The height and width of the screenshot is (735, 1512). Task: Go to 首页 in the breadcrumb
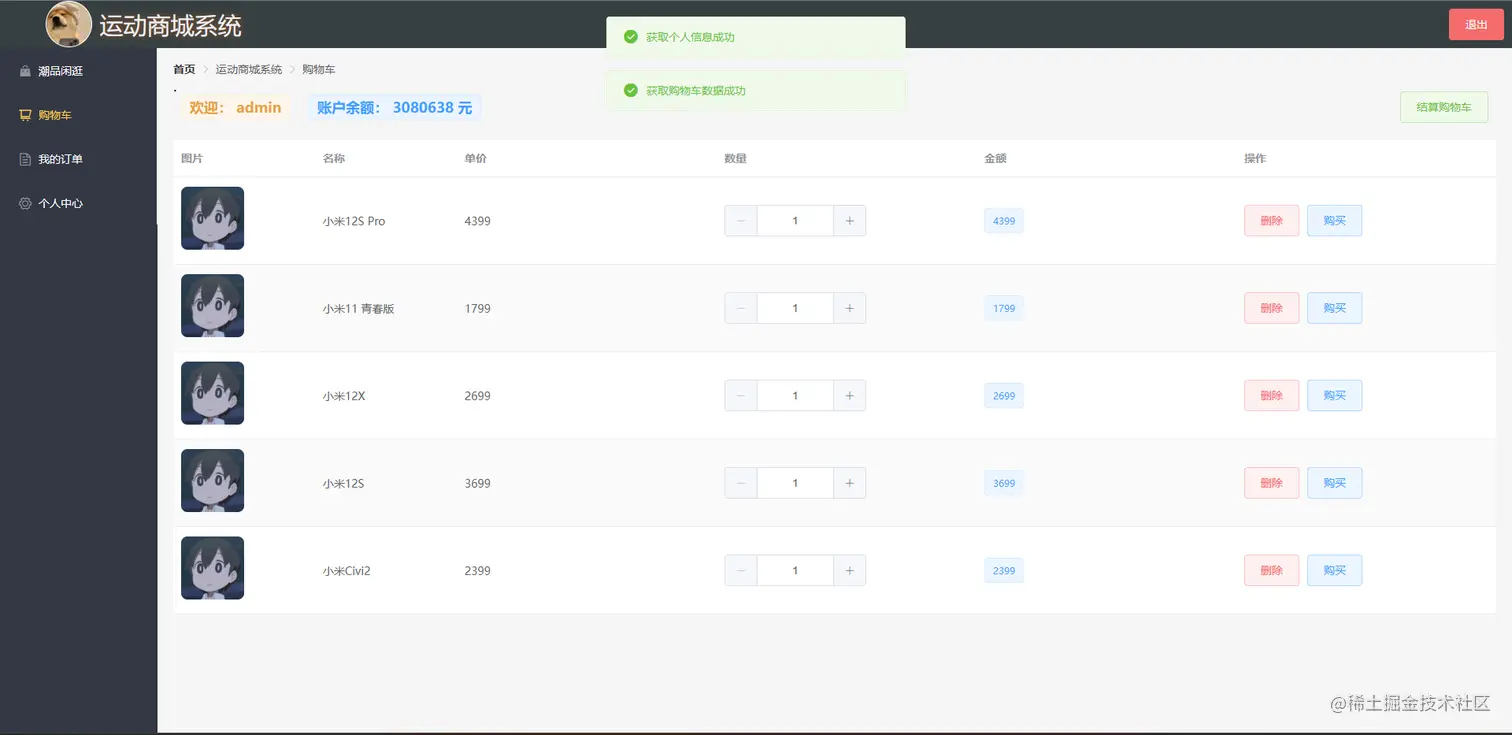pyautogui.click(x=184, y=69)
